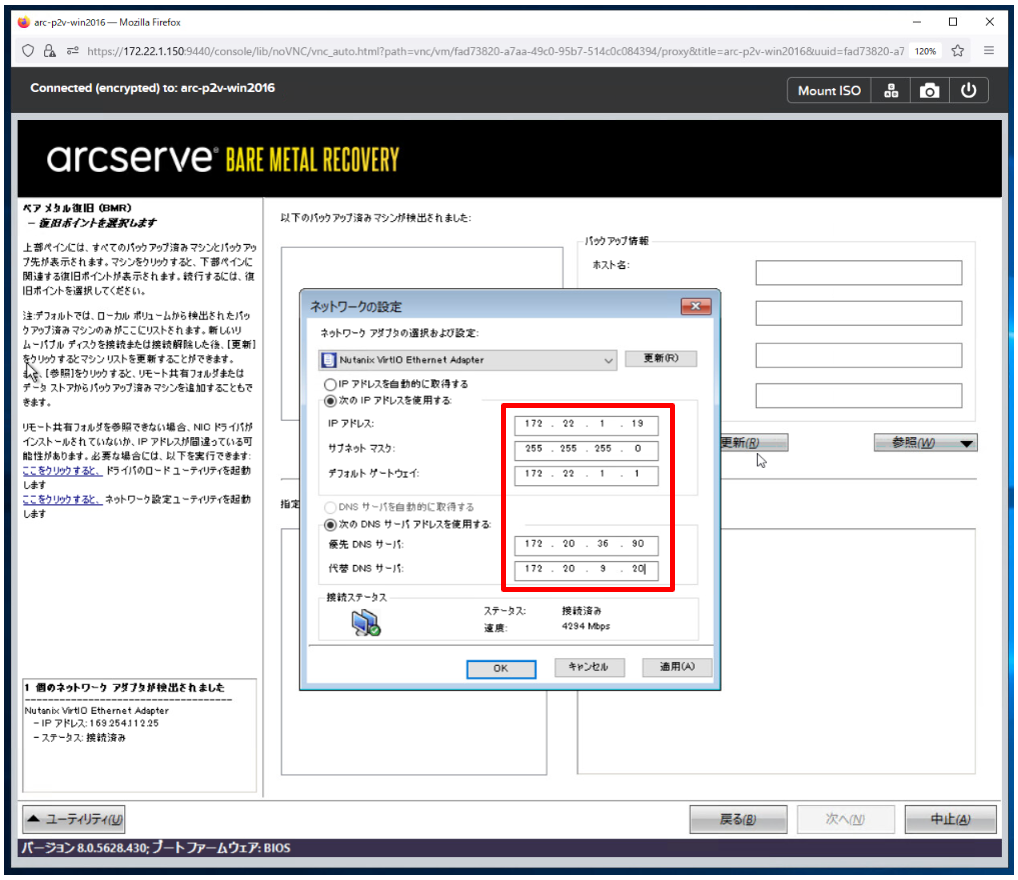The width and height of the screenshot is (1018, 880).
Task: Click the 代替 DNS サーバ input field
Action: point(586,570)
